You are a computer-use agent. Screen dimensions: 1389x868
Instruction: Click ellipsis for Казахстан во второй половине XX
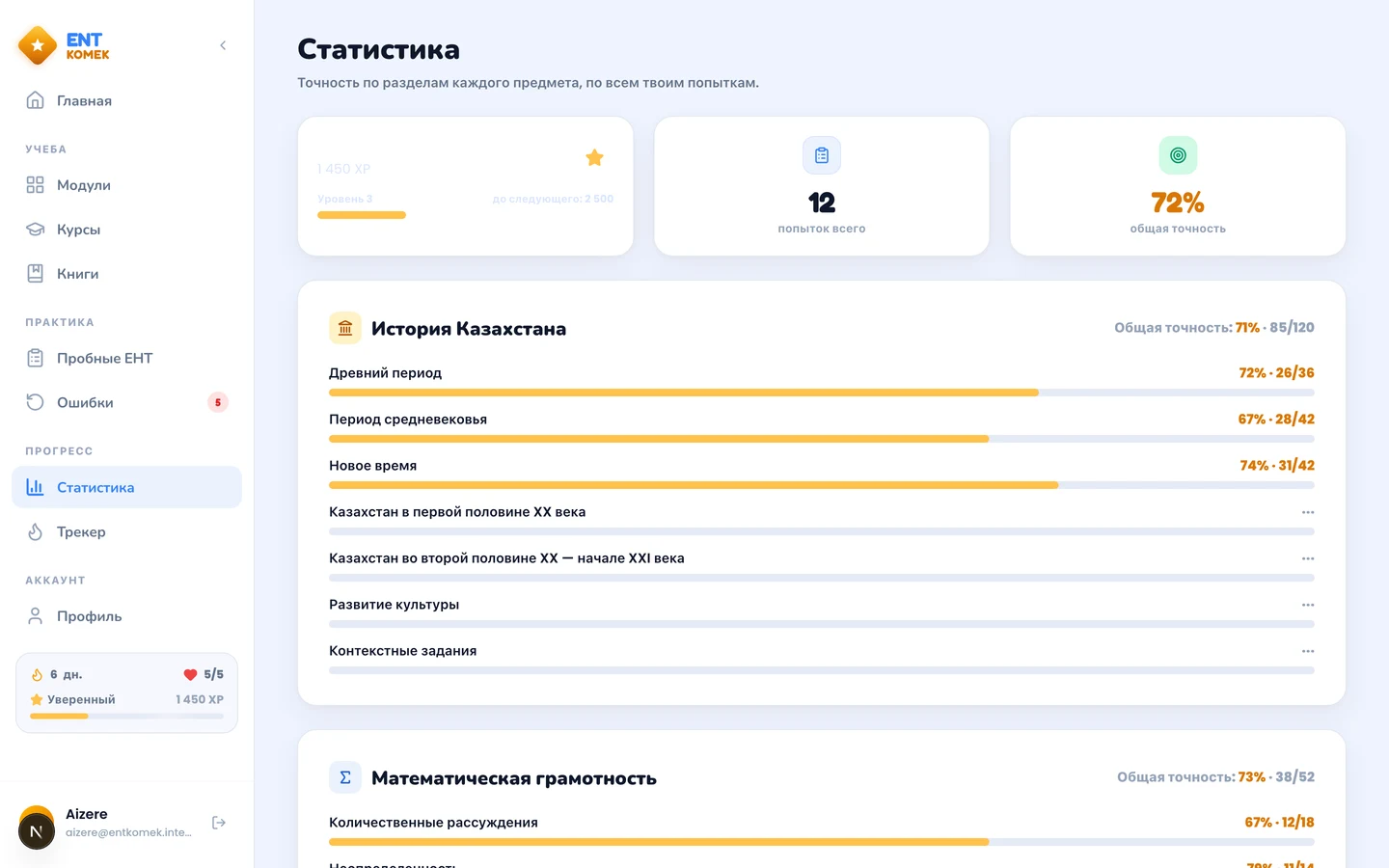tap(1308, 558)
